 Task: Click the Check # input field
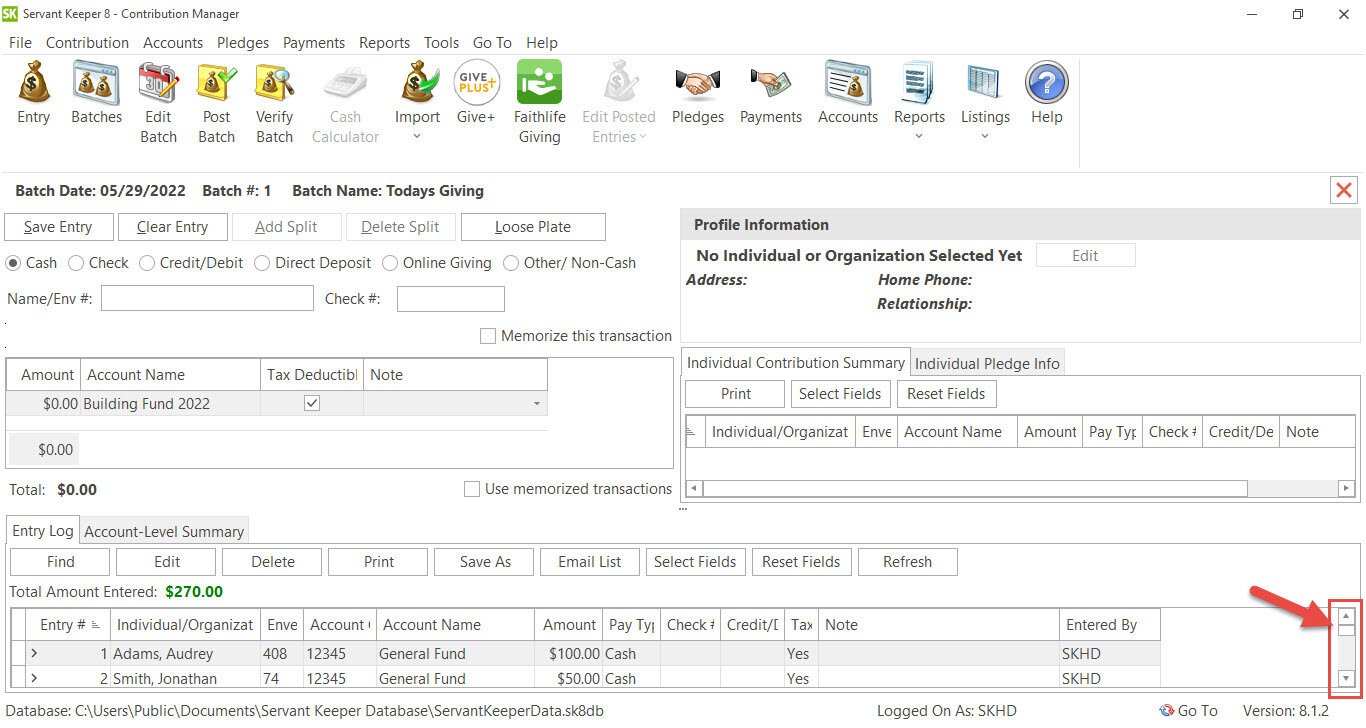(x=450, y=298)
